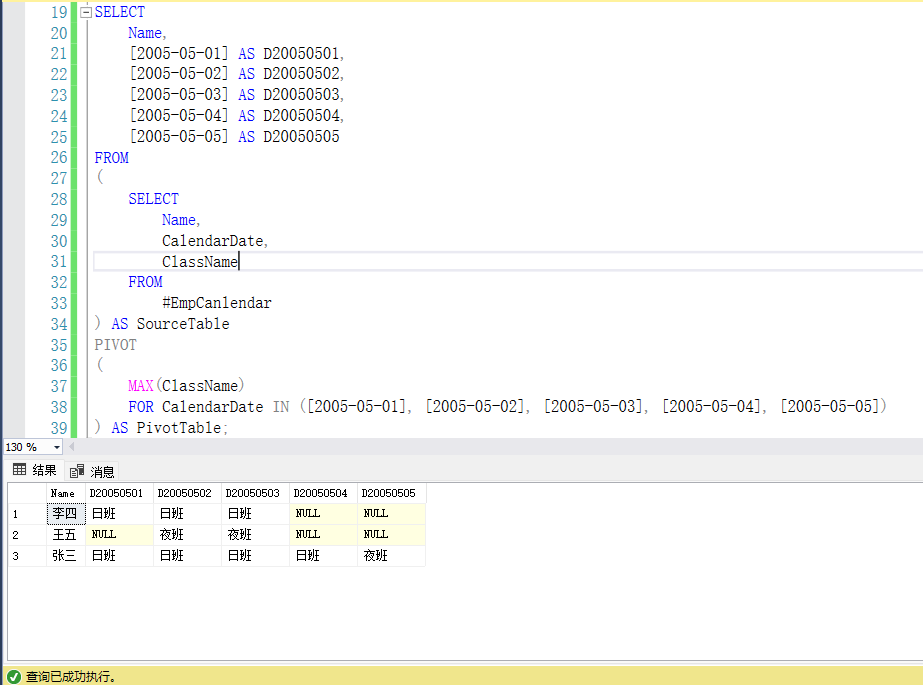Select the D20050501 column header
Viewport: 923px width, 685px height.
(x=119, y=493)
